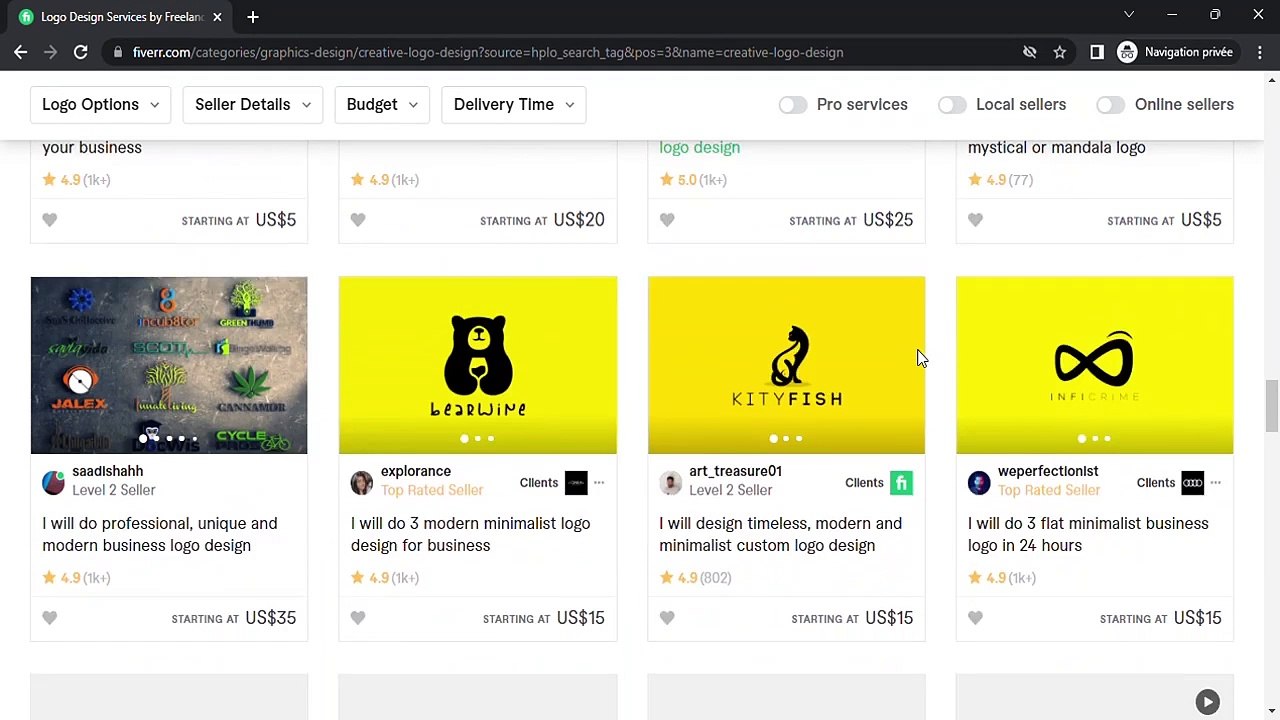Open 'mystical or mandala logo' gig title

coord(1056,147)
